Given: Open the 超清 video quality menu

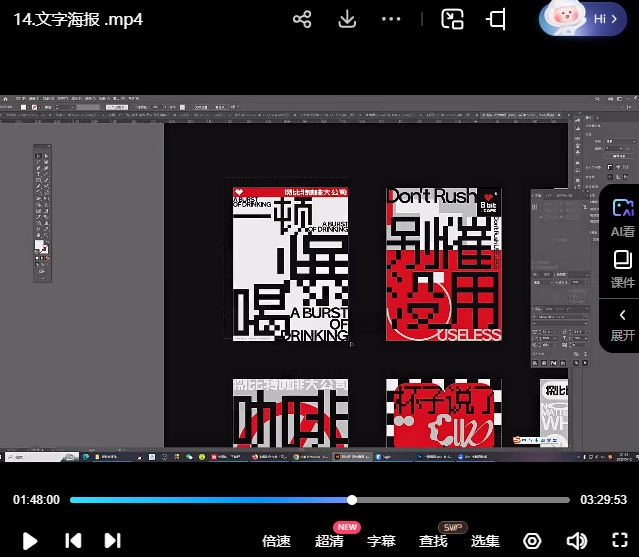Looking at the screenshot, I should 329,541.
